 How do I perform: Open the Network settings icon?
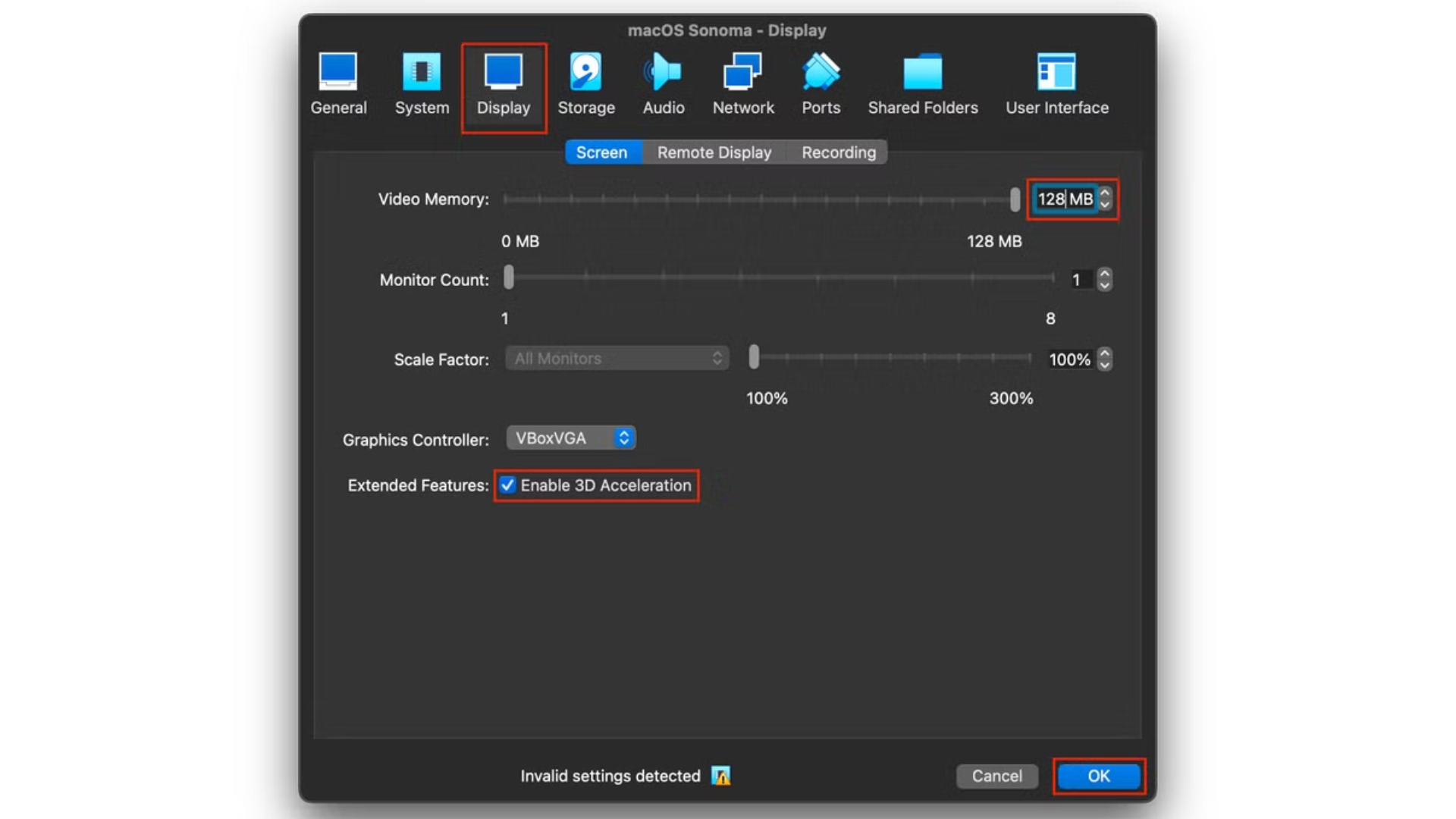click(x=743, y=72)
